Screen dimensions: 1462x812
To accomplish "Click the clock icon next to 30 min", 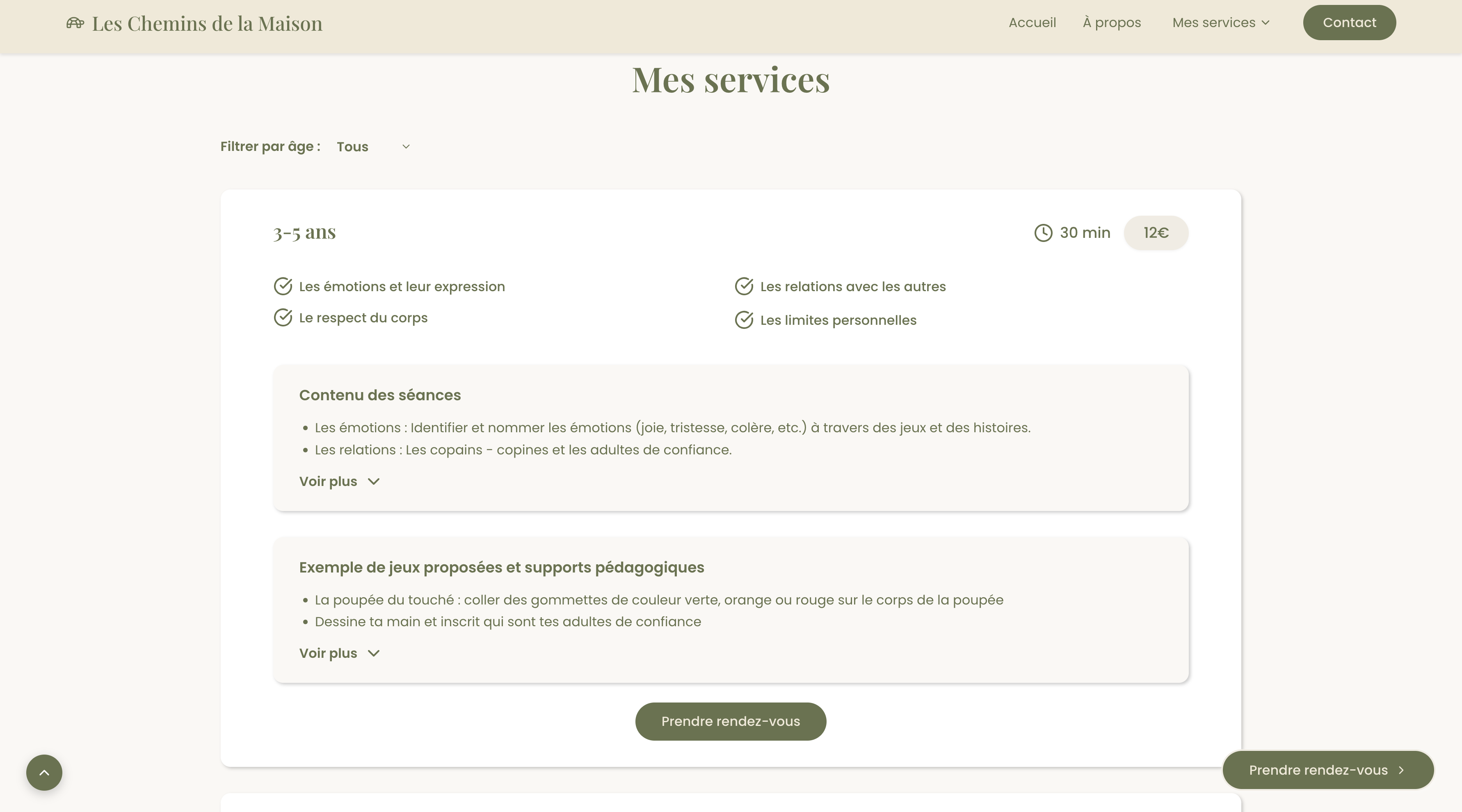I will click(x=1043, y=233).
